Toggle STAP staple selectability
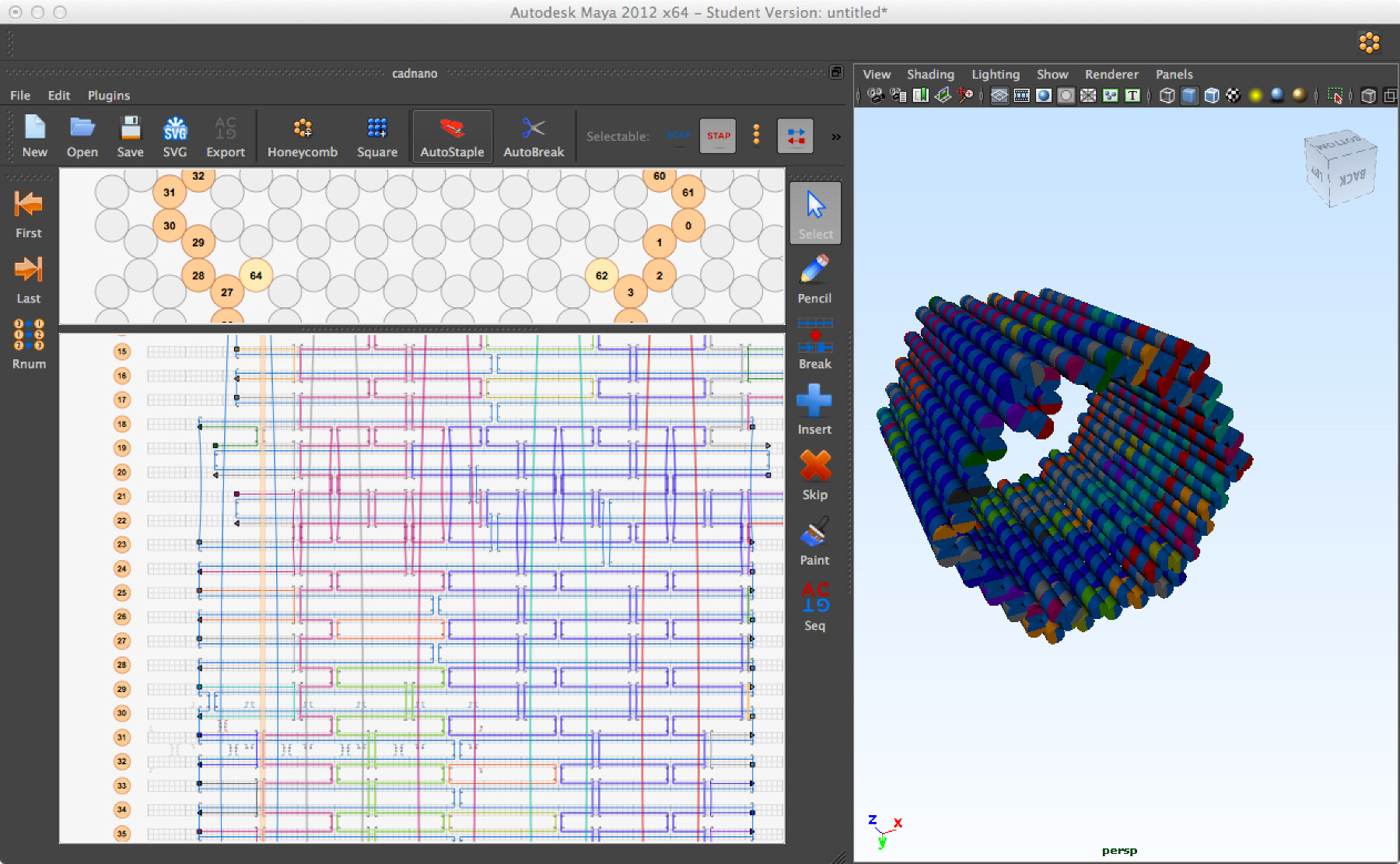This screenshot has width=1400, height=864. 717,136
